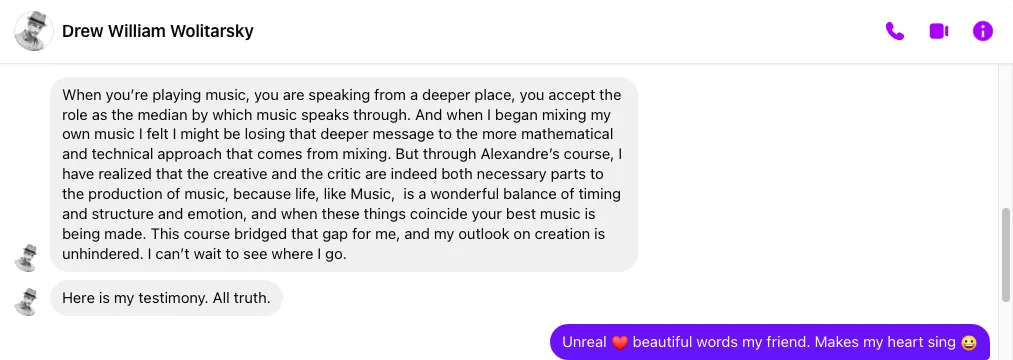
Task: Open the header profile picture of Drew
Action: point(34,31)
